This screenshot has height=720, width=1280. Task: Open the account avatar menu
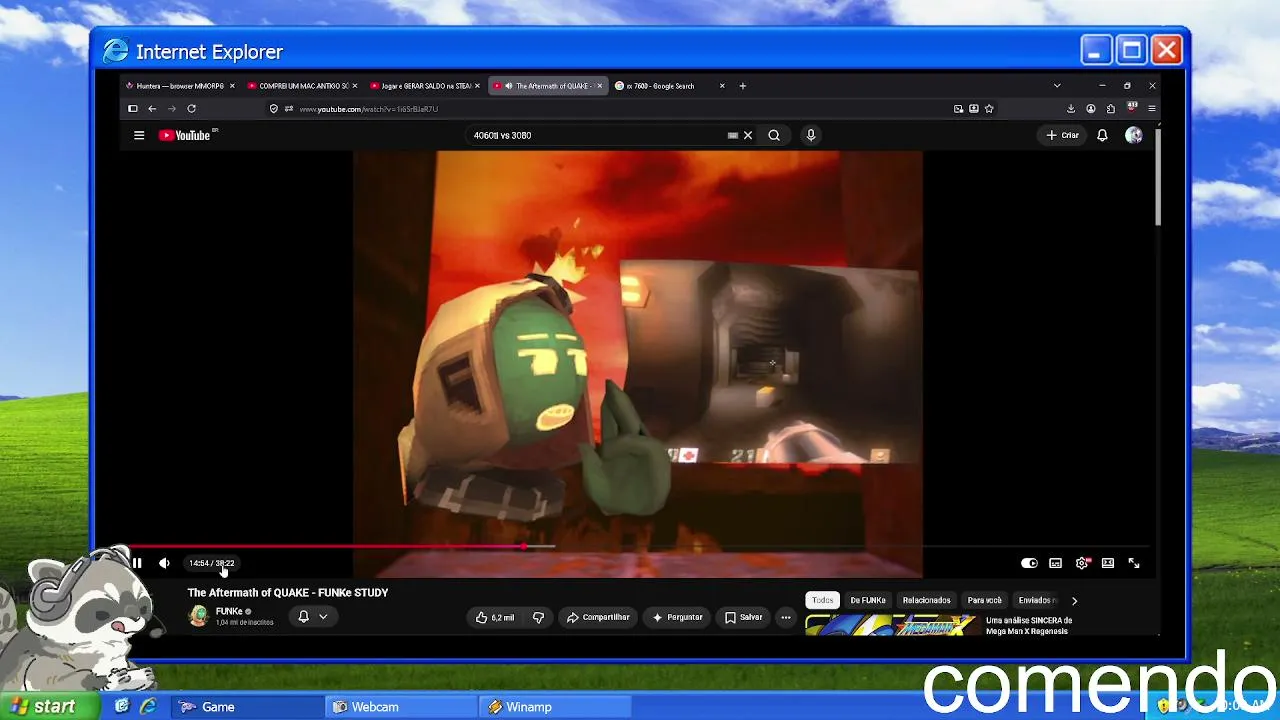[1133, 135]
